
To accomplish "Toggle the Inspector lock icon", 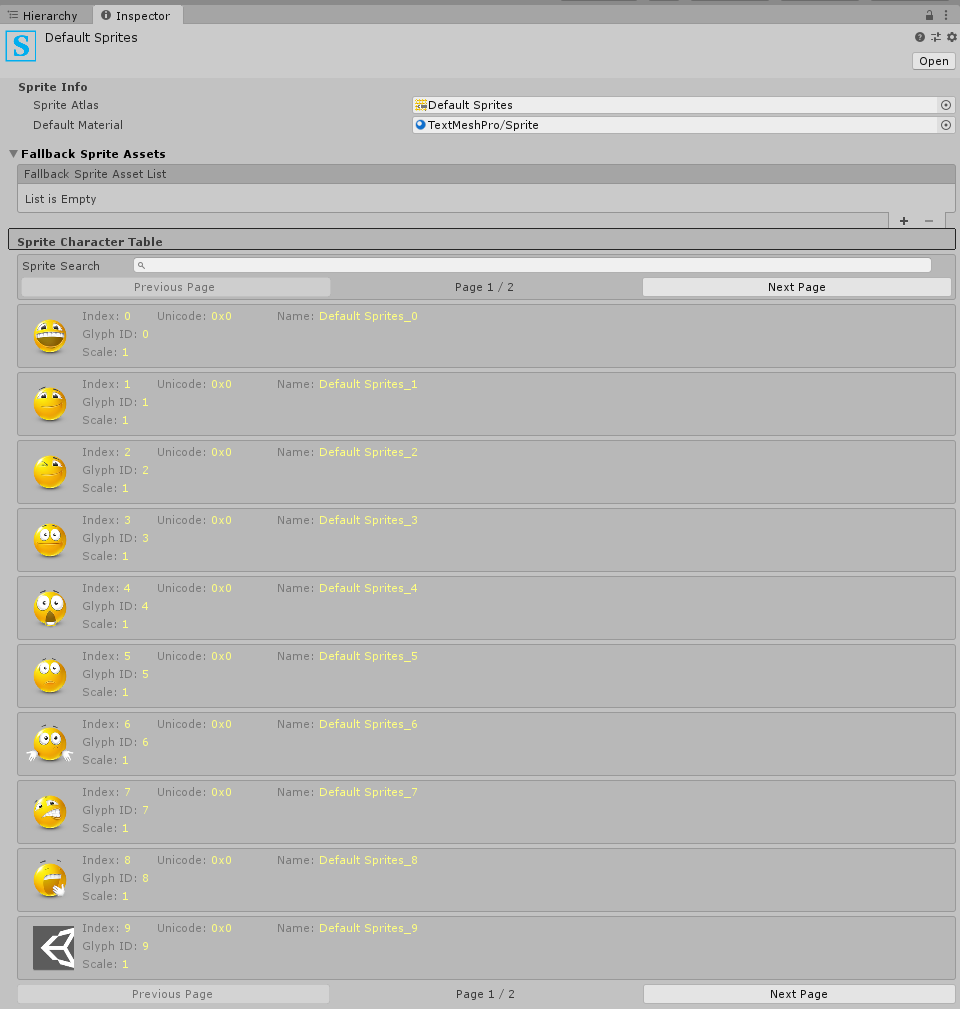I will (x=929, y=16).
